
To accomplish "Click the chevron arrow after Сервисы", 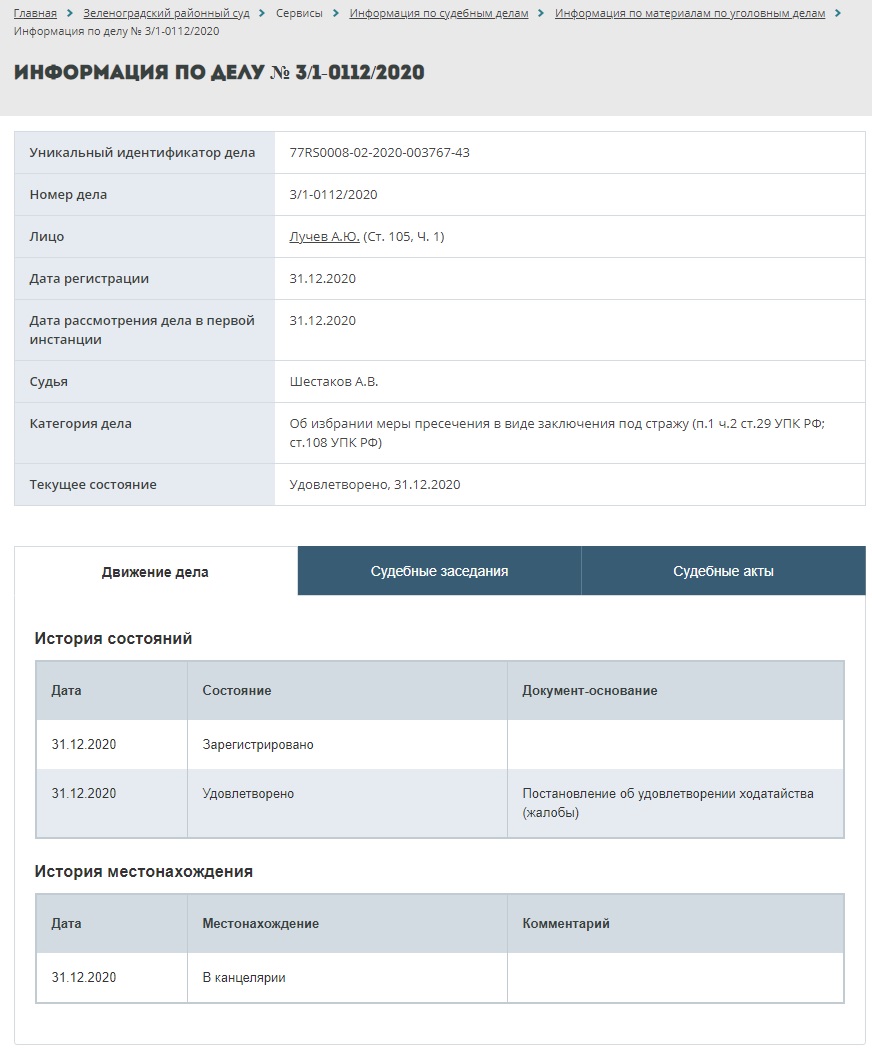I will click(x=336, y=13).
